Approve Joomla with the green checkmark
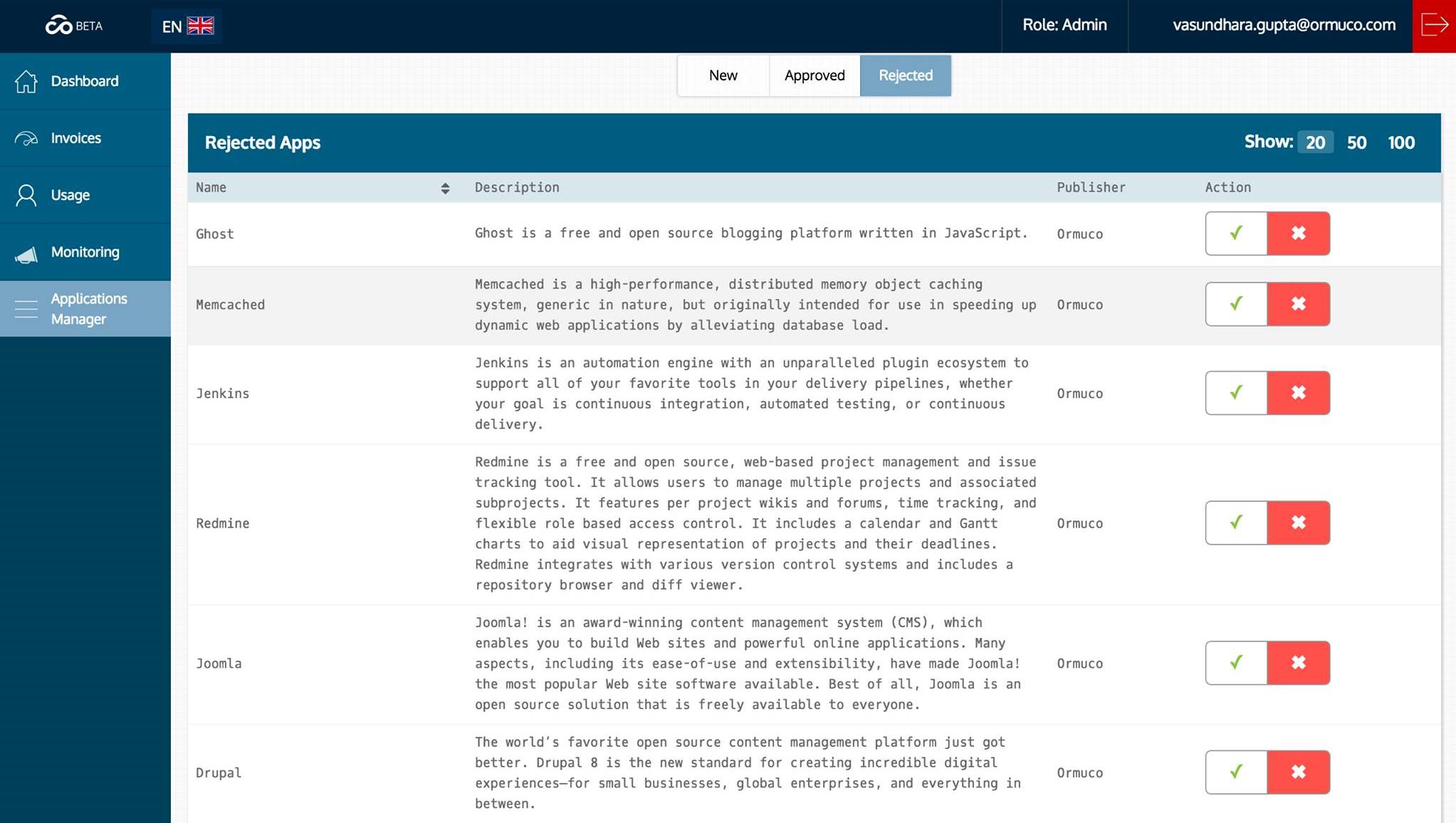 (1236, 663)
